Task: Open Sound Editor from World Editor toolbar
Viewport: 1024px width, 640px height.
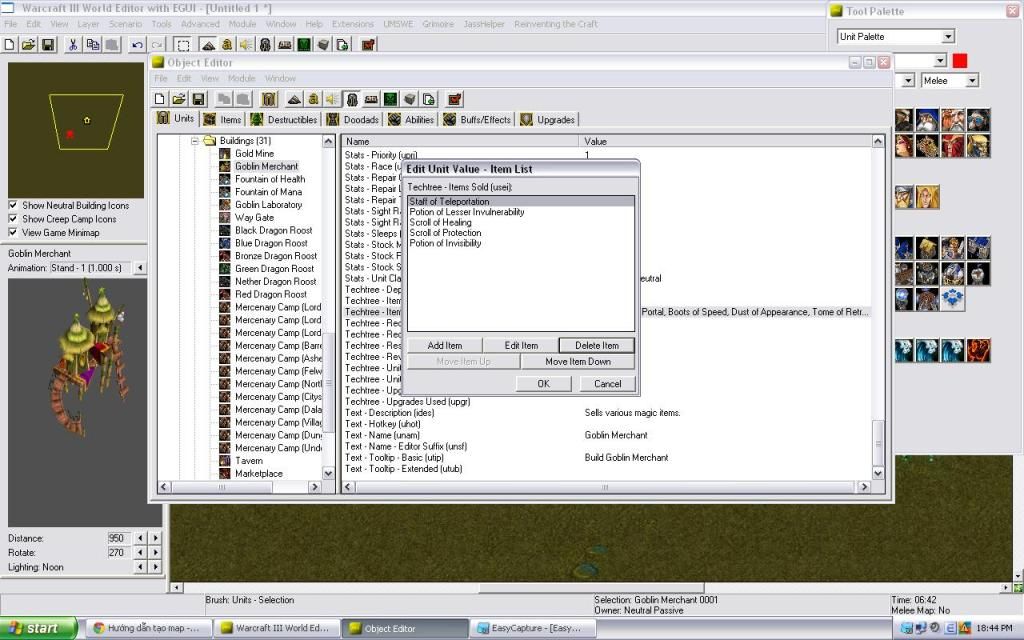Action: click(x=246, y=44)
